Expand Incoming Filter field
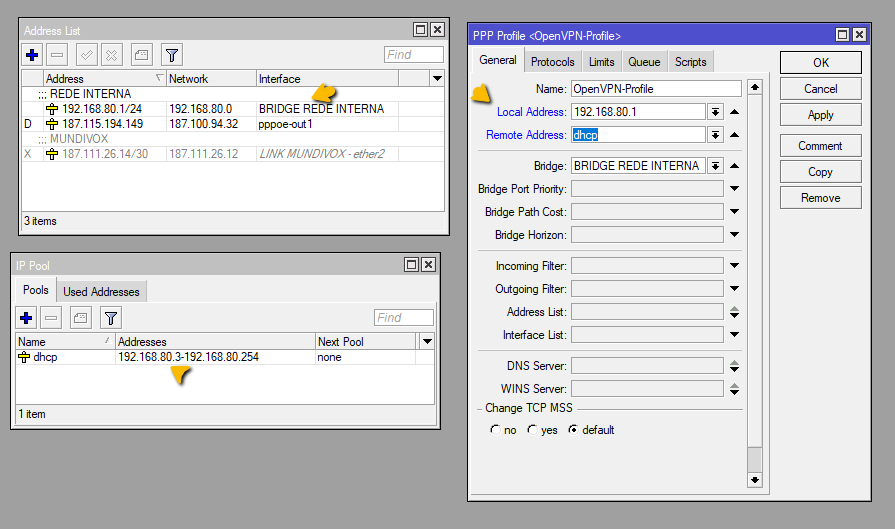This screenshot has height=529, width=895. tap(735, 265)
